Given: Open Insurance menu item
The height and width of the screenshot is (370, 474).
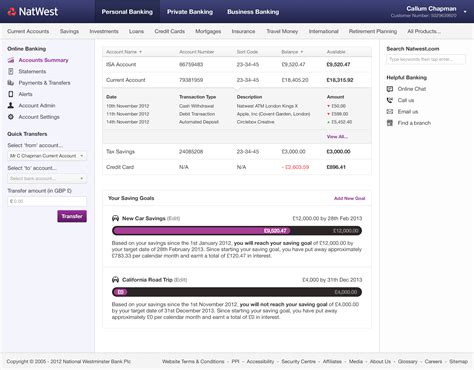Looking at the screenshot, I should pos(243,31).
